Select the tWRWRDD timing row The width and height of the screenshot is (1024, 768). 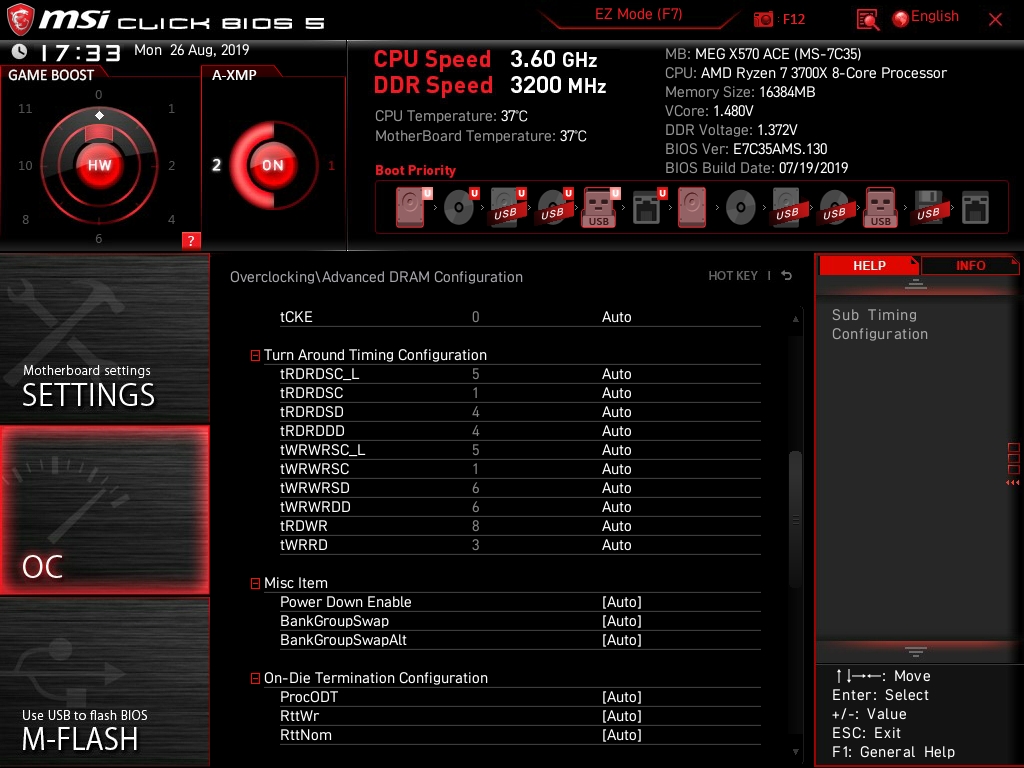click(x=520, y=507)
